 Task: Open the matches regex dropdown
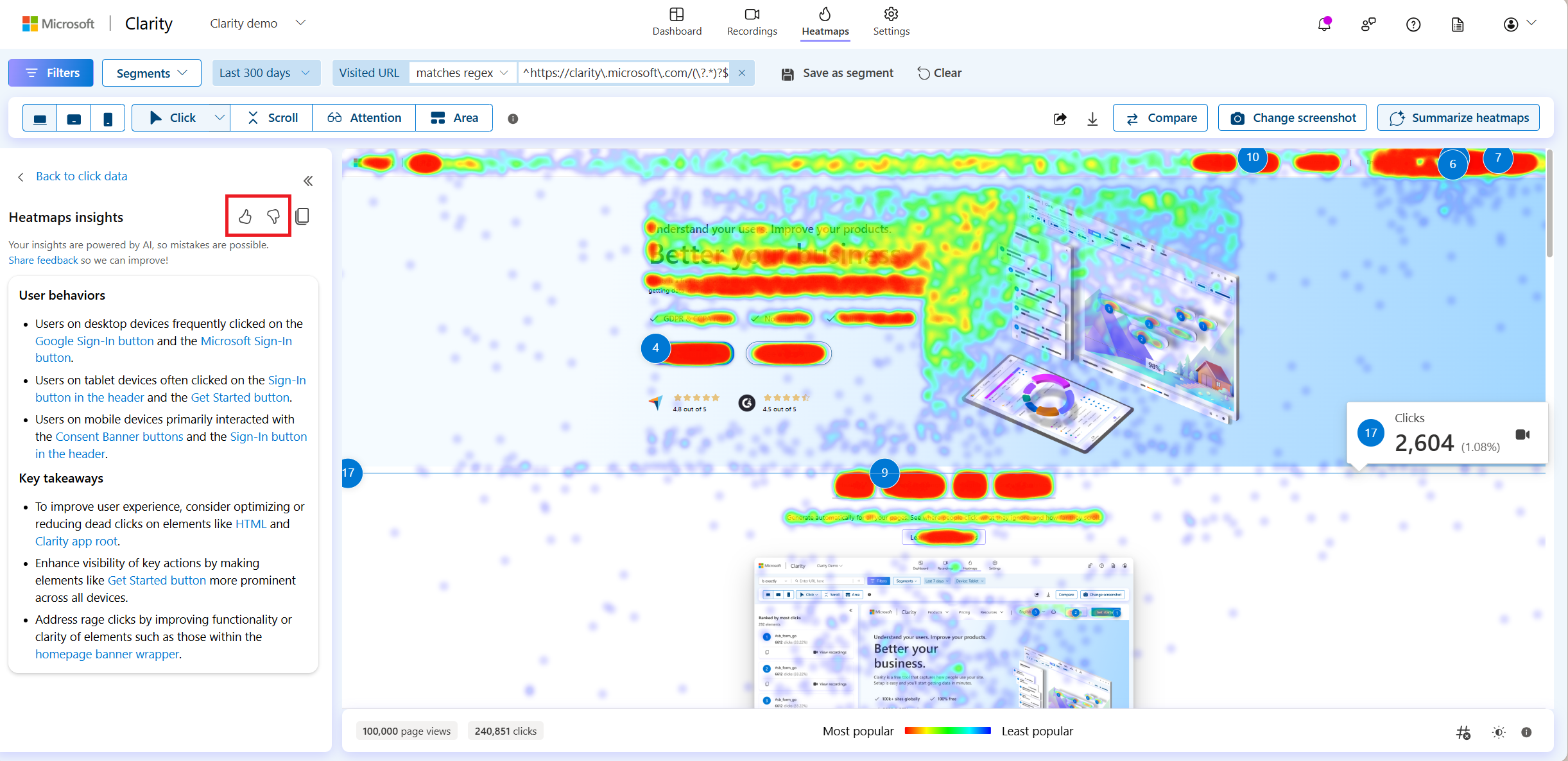[x=462, y=73]
